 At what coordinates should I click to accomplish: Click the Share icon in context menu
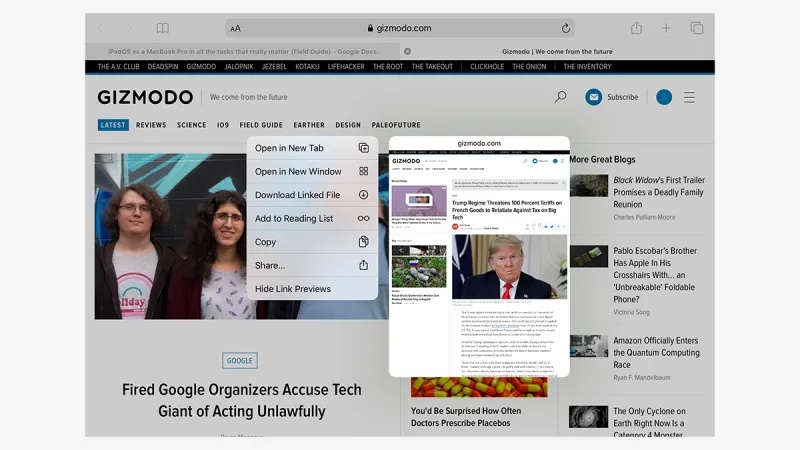[x=363, y=265]
